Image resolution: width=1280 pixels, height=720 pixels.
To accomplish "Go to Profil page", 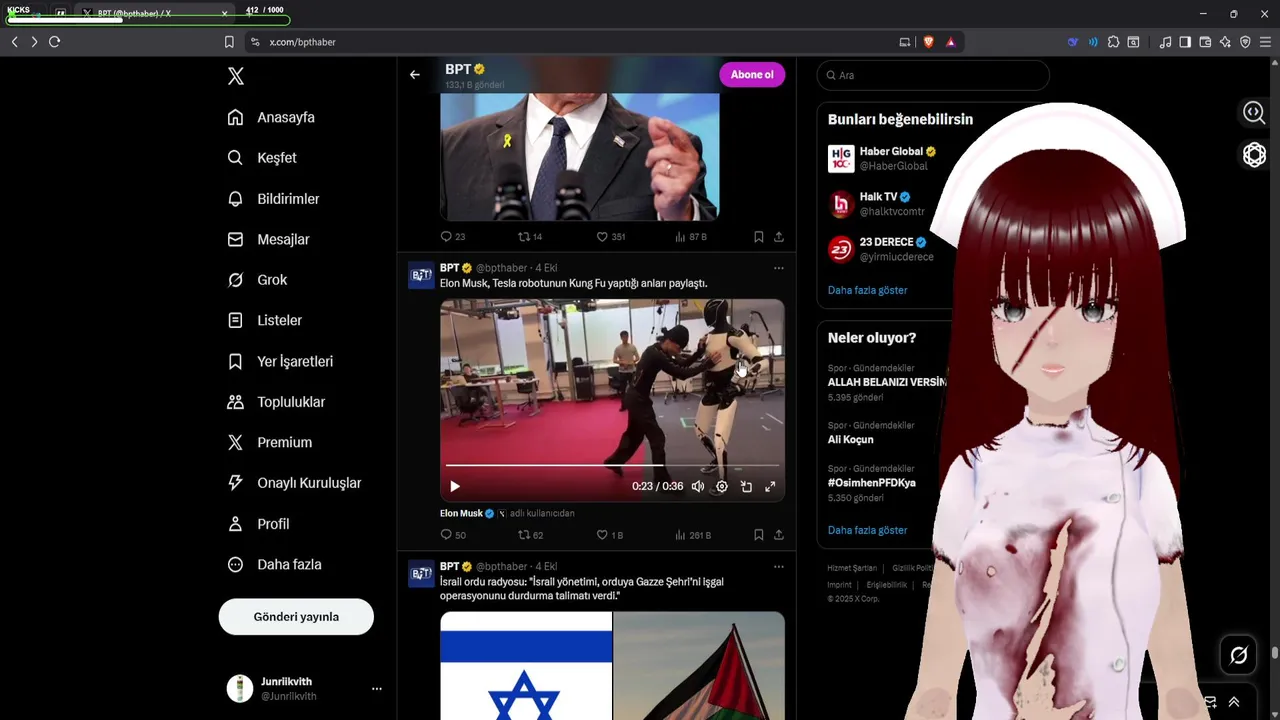I will coord(258,524).
